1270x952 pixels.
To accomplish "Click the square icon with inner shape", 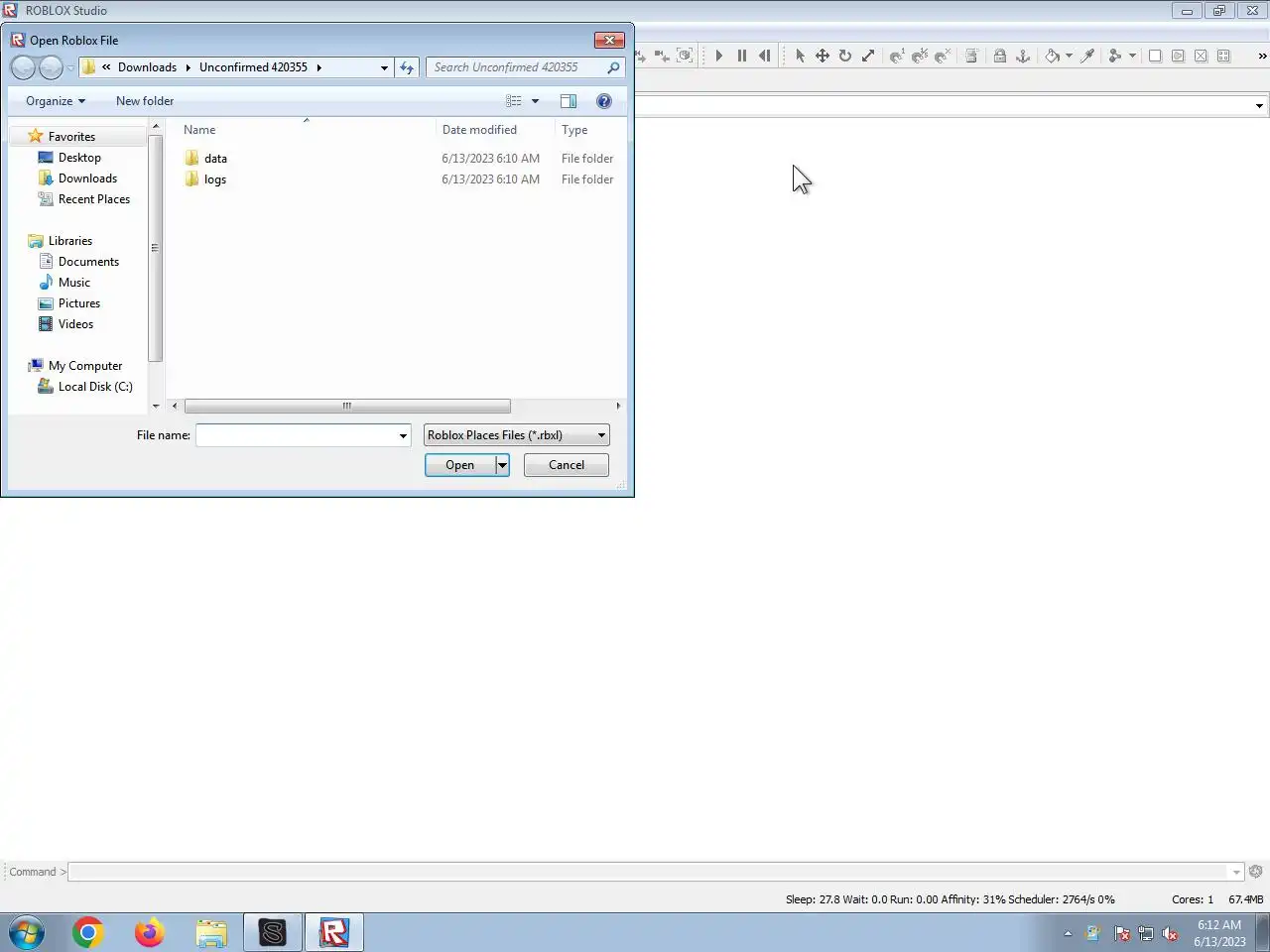I will pyautogui.click(x=1178, y=57).
